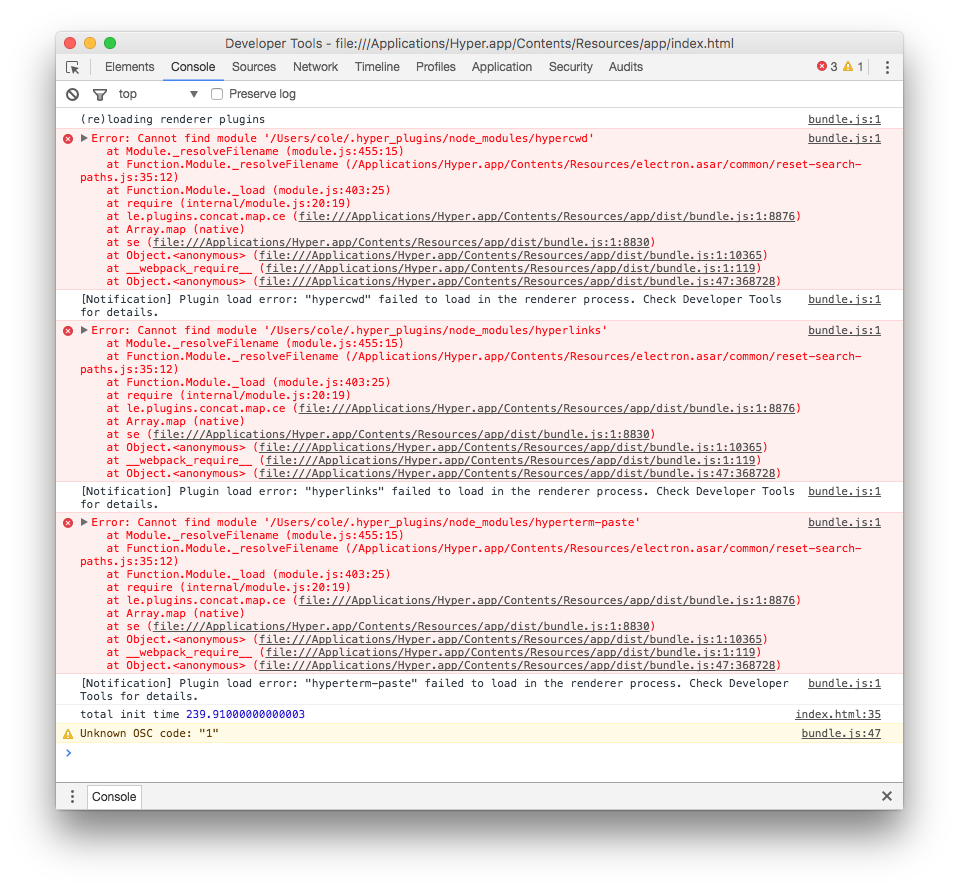Open the console filter options

(99, 93)
